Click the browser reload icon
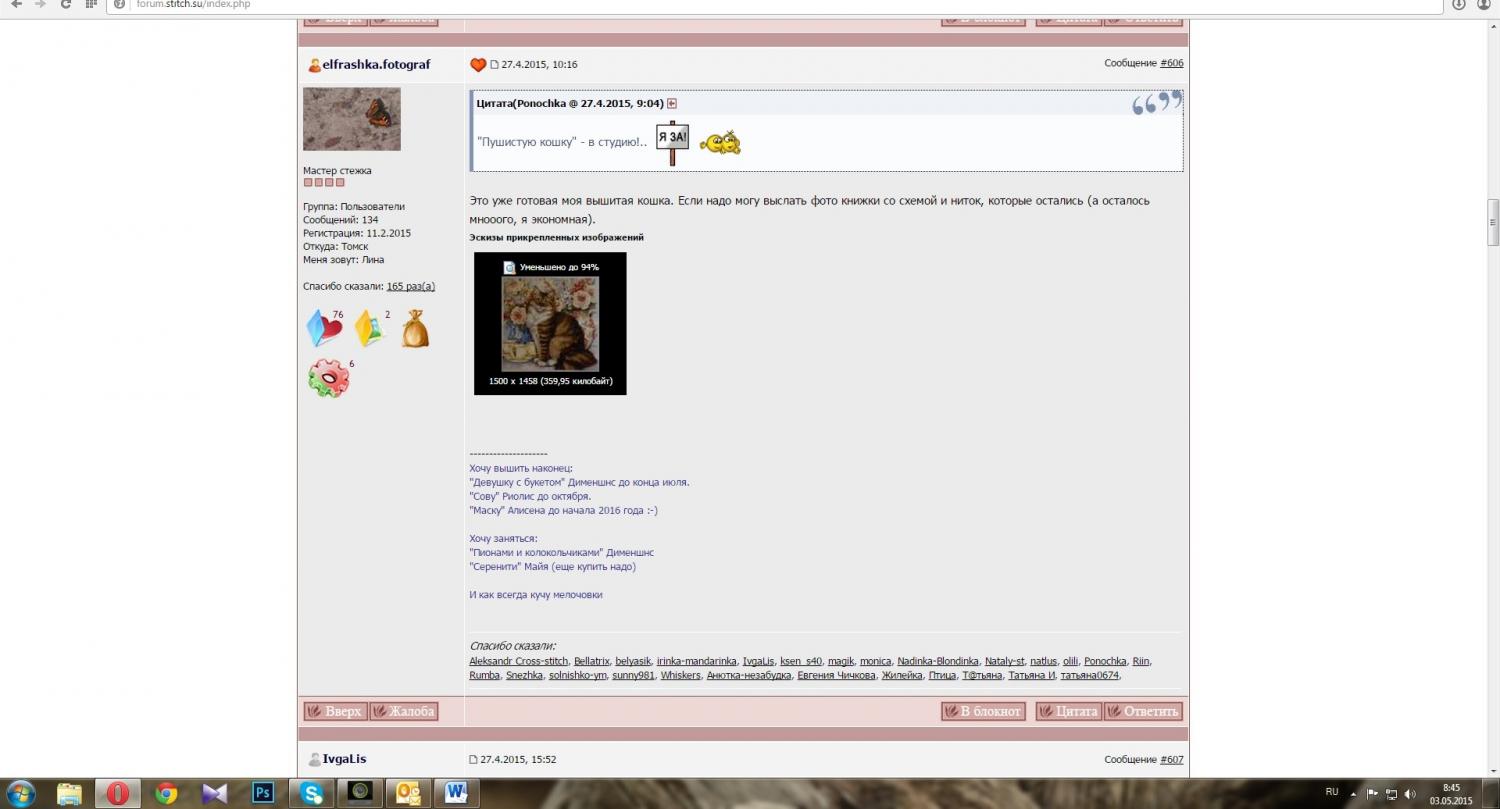This screenshot has width=1500, height=809. [x=66, y=5]
